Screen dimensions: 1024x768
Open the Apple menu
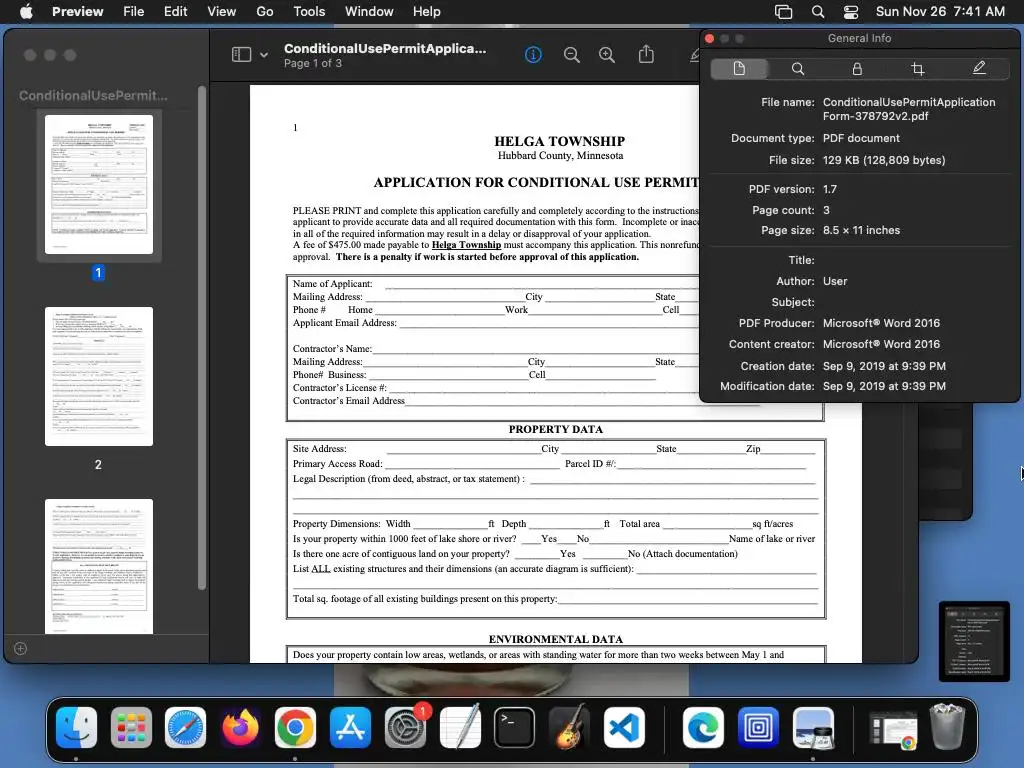(26, 11)
